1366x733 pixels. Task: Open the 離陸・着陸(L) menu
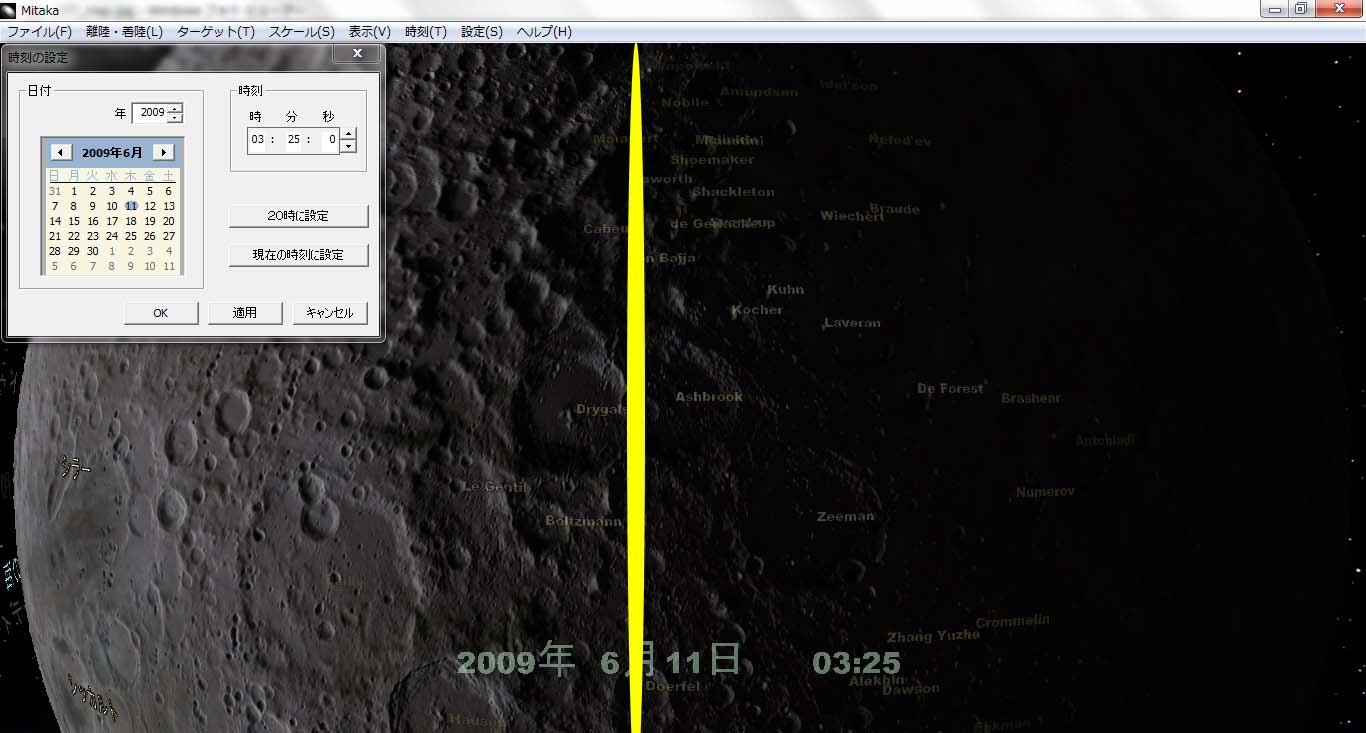[125, 32]
